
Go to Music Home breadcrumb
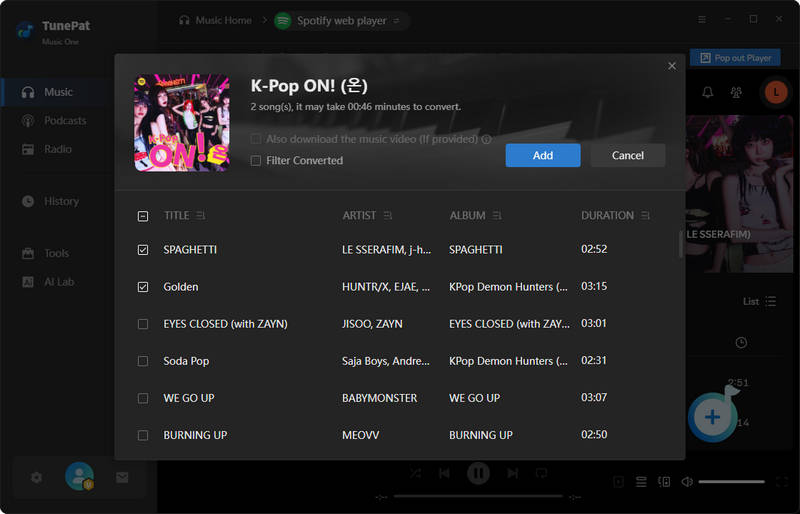coord(215,20)
